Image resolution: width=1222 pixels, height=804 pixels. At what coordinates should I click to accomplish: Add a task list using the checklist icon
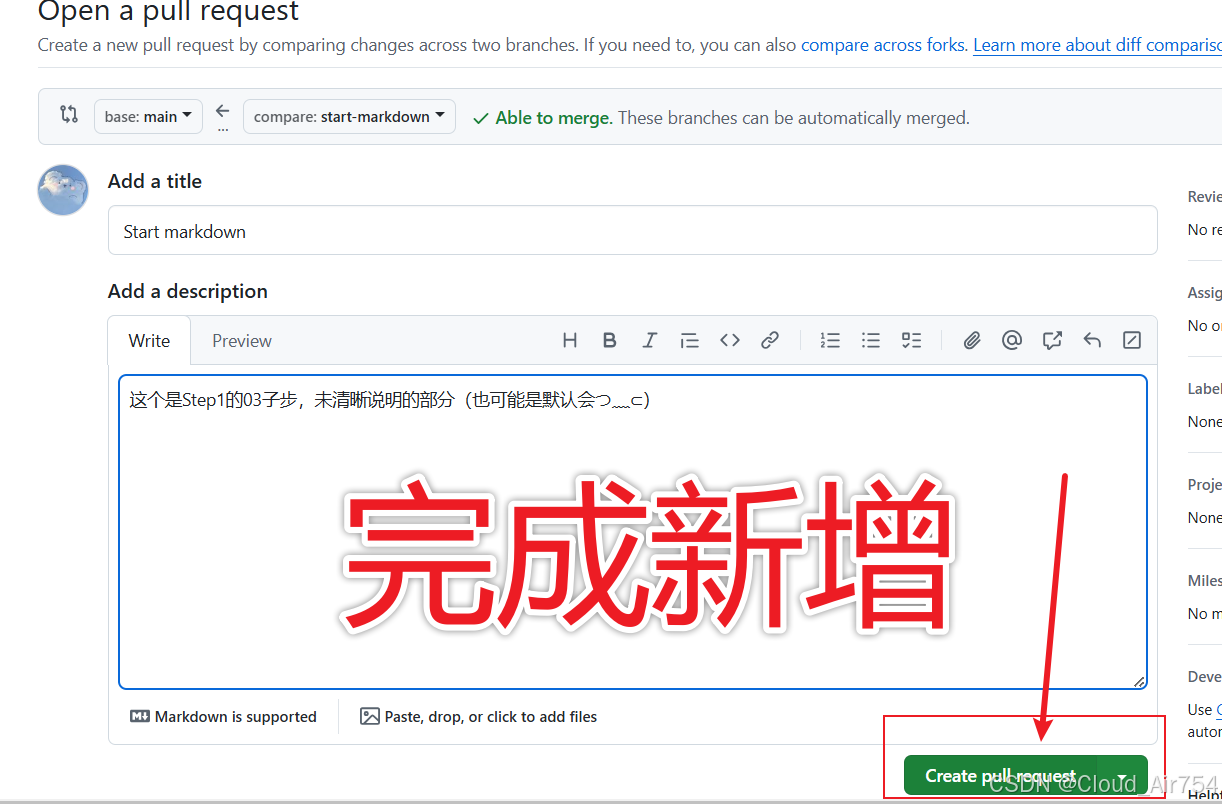click(x=911, y=340)
